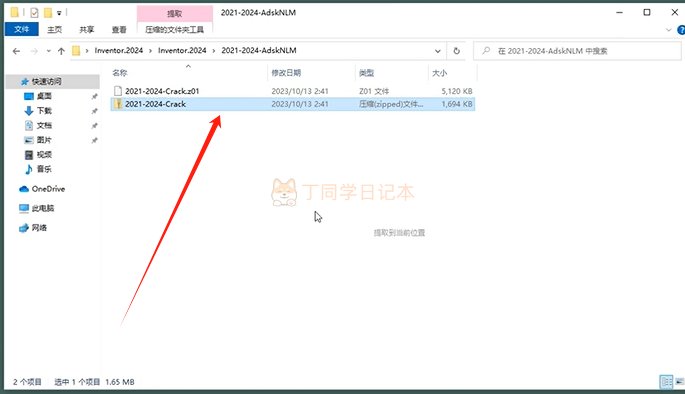The height and width of the screenshot is (394, 685).
Task: Go back with the left arrow
Action: [x=17, y=51]
